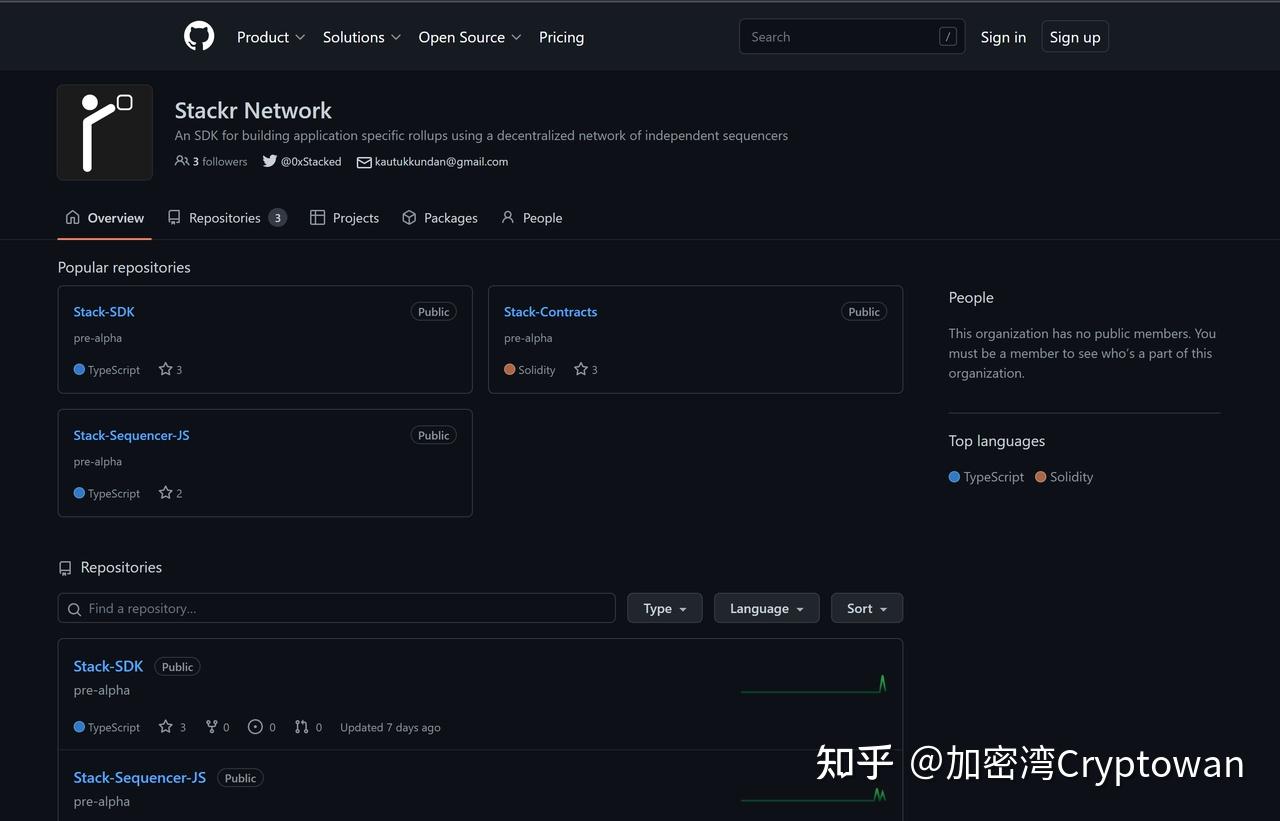
Task: Open Stack-Sequencer-JS link in the repositories list
Action: click(140, 778)
